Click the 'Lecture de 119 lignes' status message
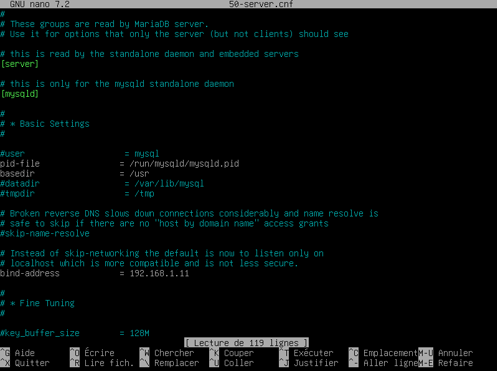This screenshot has height=371, width=497. coord(246,343)
